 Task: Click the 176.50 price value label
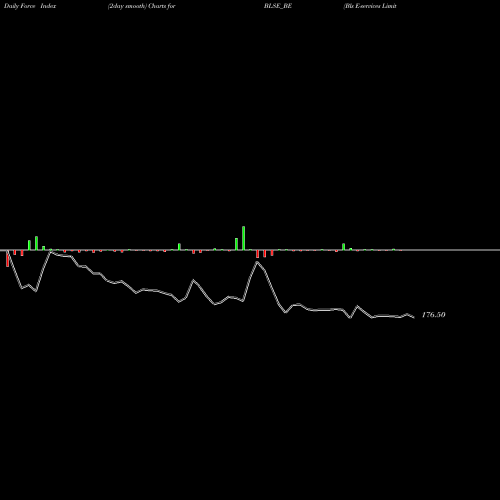point(433,315)
